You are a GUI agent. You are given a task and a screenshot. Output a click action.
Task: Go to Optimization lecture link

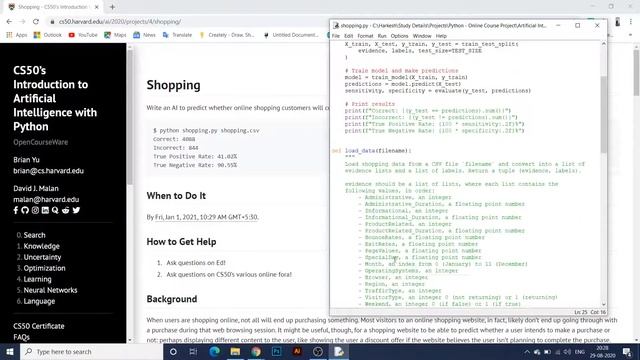click(44, 268)
